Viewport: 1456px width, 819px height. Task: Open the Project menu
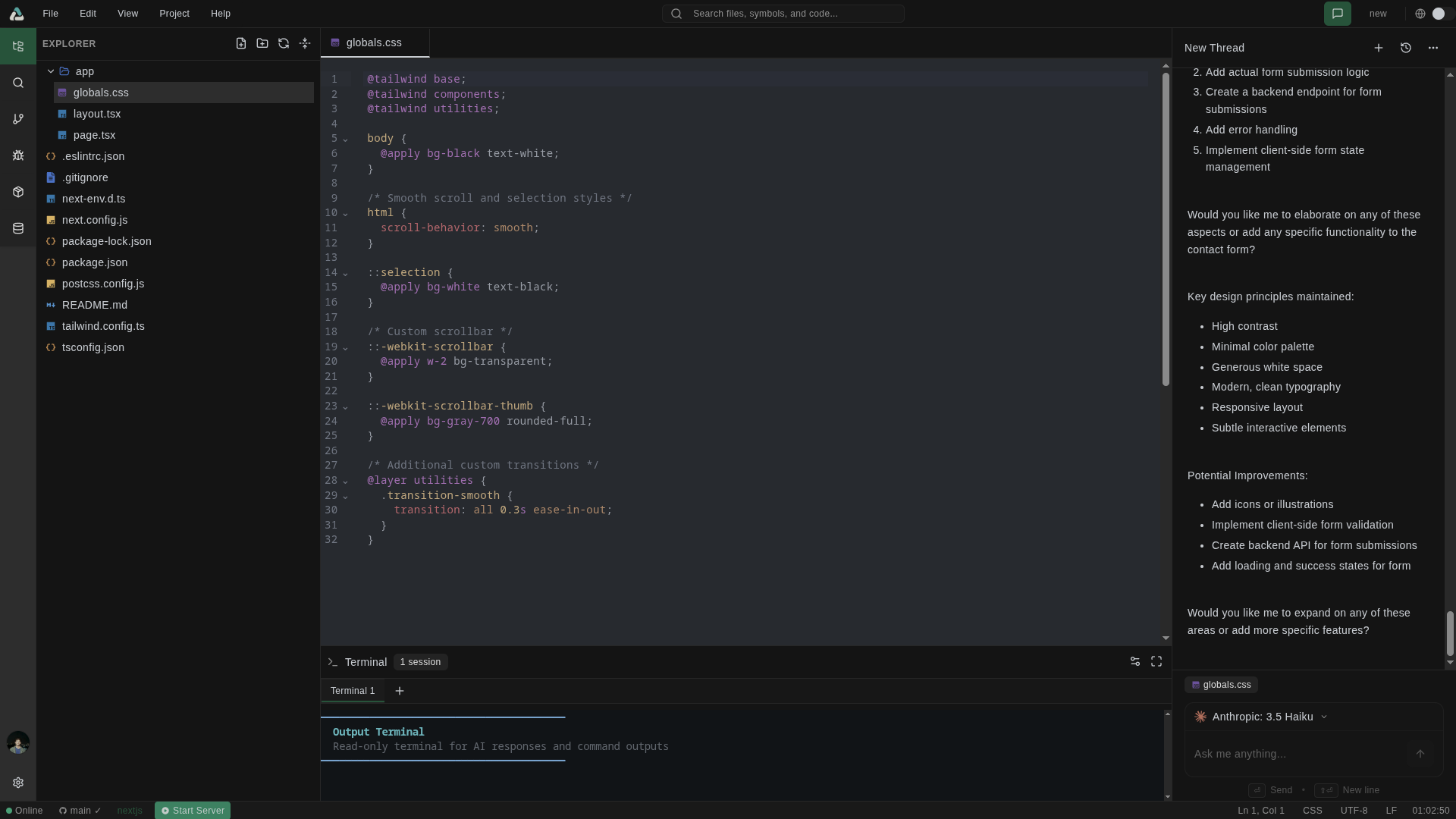click(174, 14)
